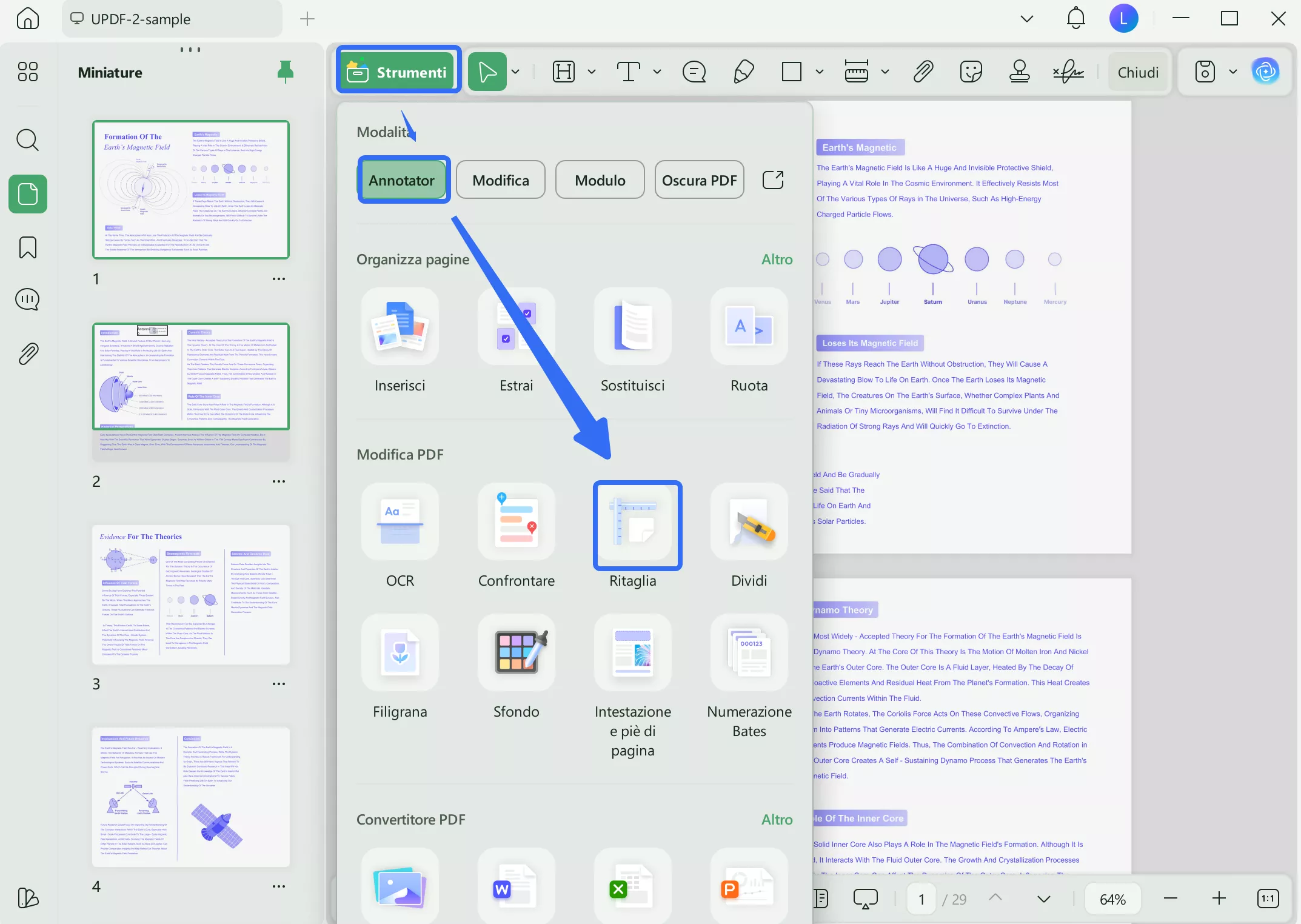Expand the text tool dropdown arrow

coord(657,72)
